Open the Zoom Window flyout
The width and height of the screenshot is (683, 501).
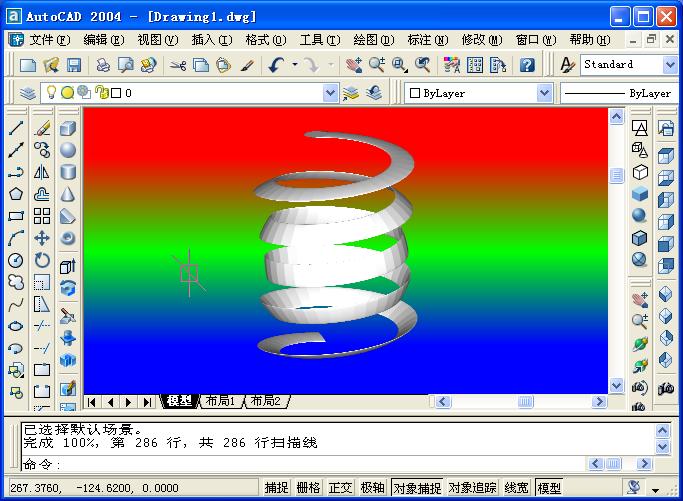click(x=399, y=65)
